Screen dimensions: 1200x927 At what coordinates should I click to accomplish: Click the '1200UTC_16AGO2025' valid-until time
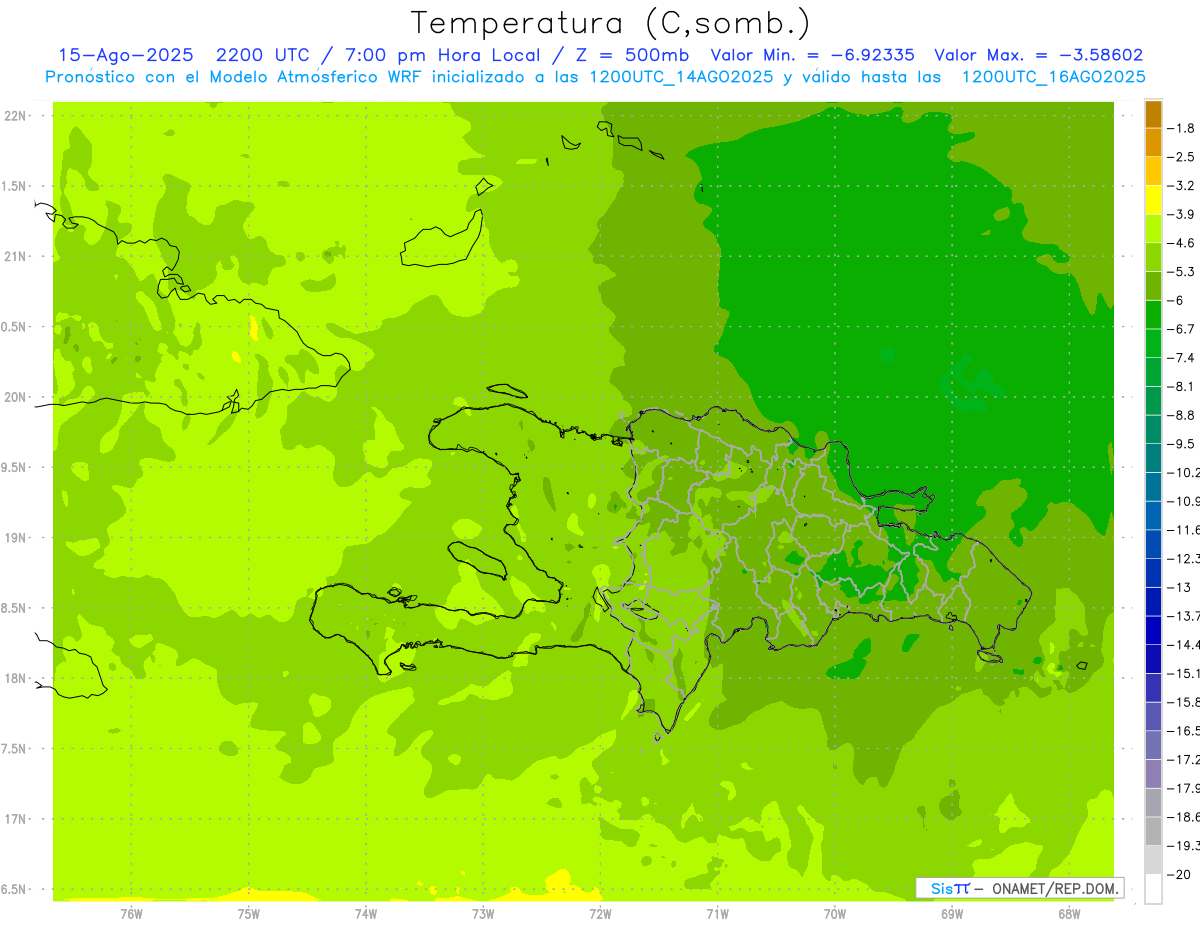[x=1053, y=77]
